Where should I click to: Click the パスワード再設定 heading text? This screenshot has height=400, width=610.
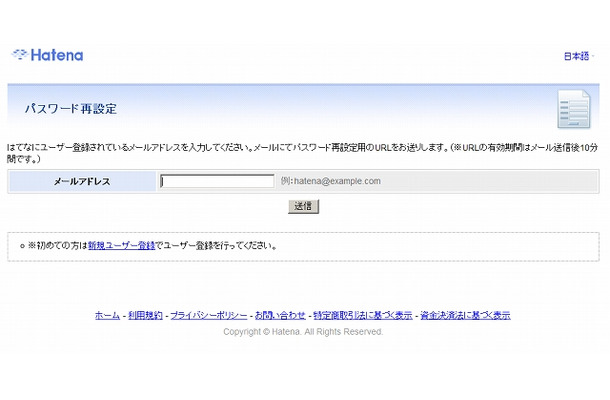(71, 109)
